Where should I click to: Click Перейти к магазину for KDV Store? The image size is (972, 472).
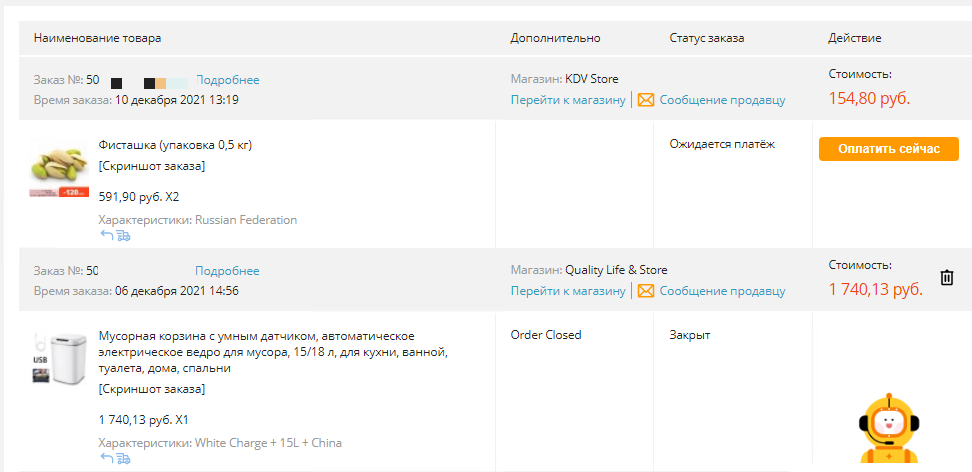tap(568, 100)
